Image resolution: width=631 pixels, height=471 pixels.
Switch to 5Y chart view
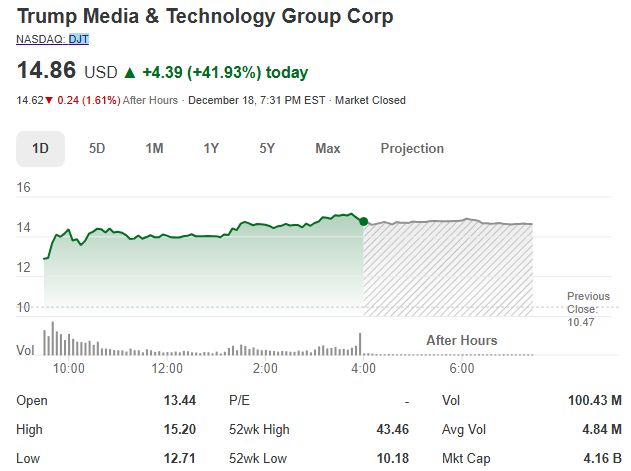coord(267,148)
